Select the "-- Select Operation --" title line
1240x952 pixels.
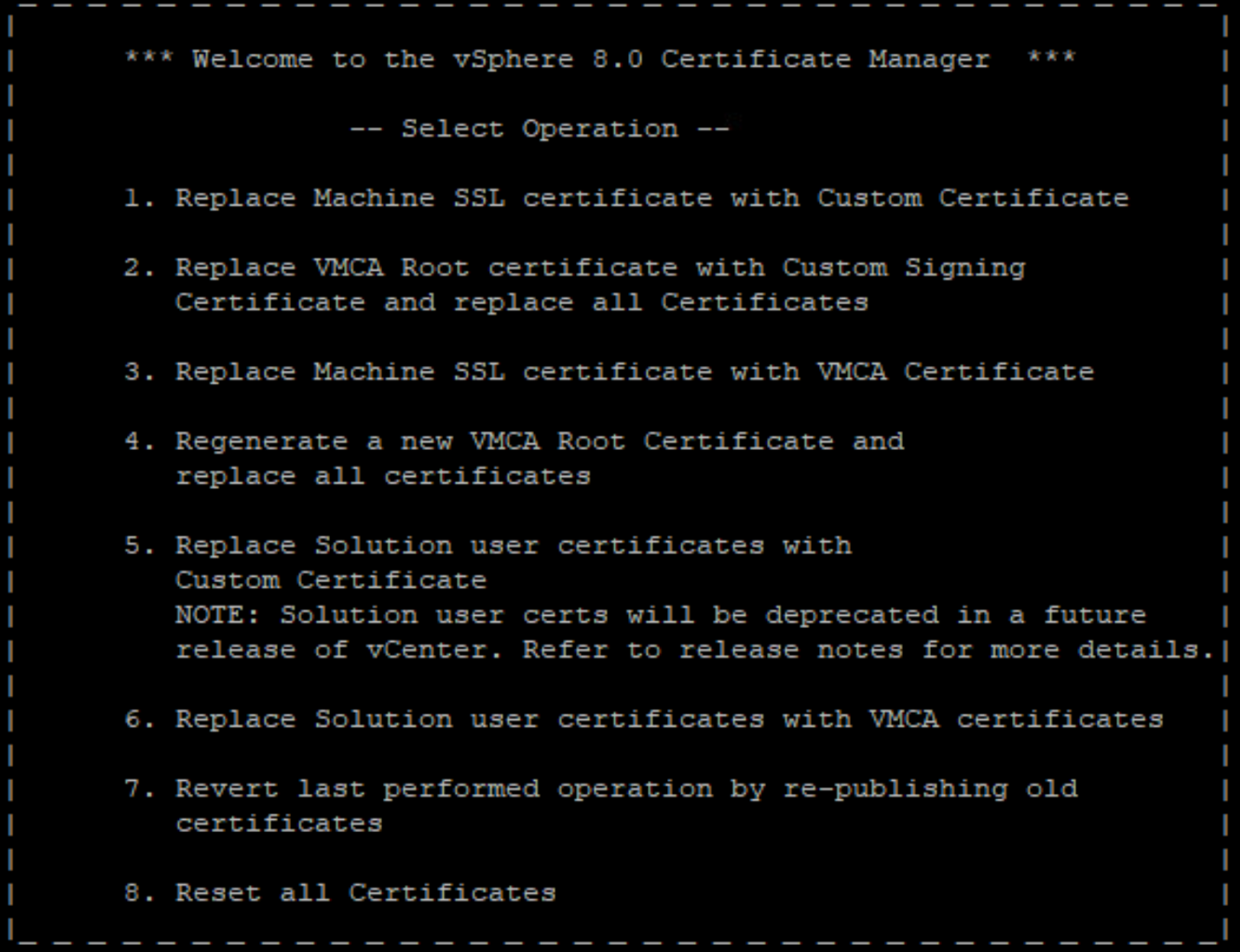coord(539,128)
